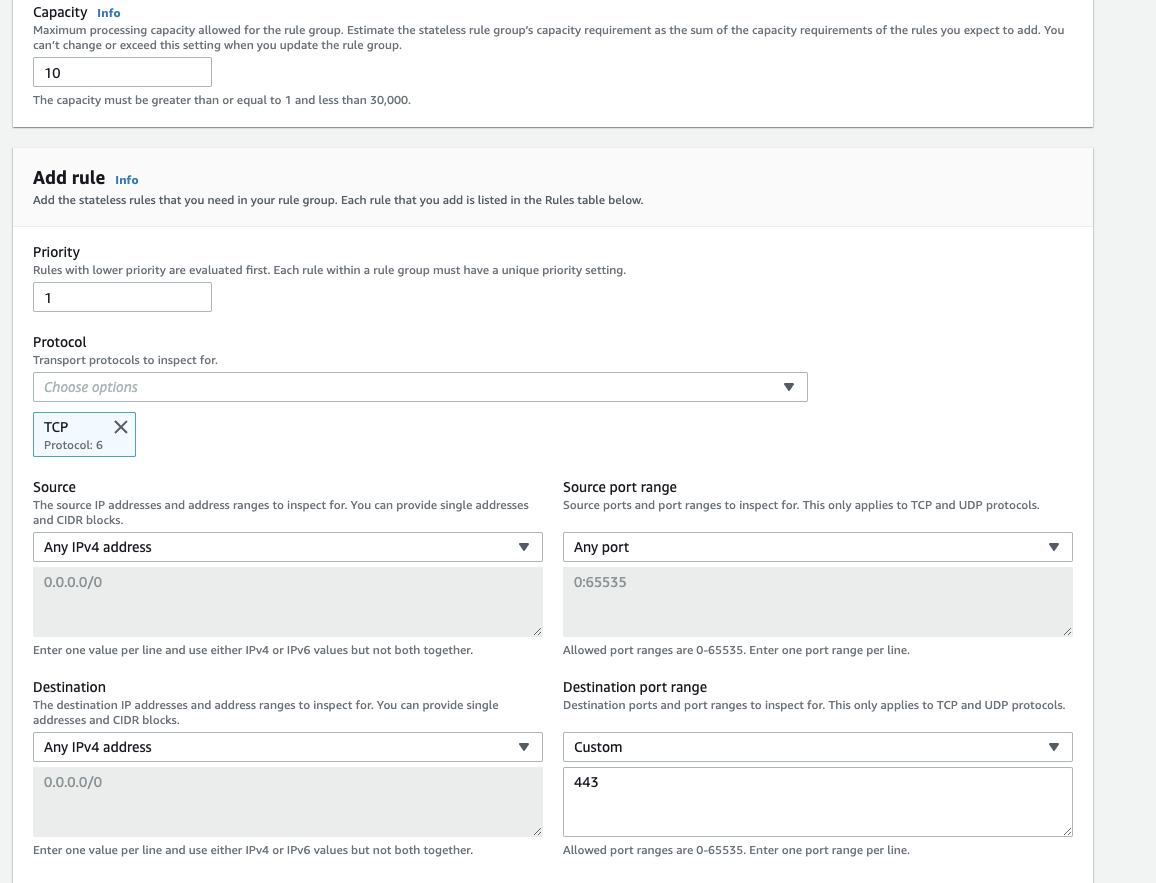
Task: Open the Protocol 'Choose options' dropdown
Action: [x=420, y=387]
